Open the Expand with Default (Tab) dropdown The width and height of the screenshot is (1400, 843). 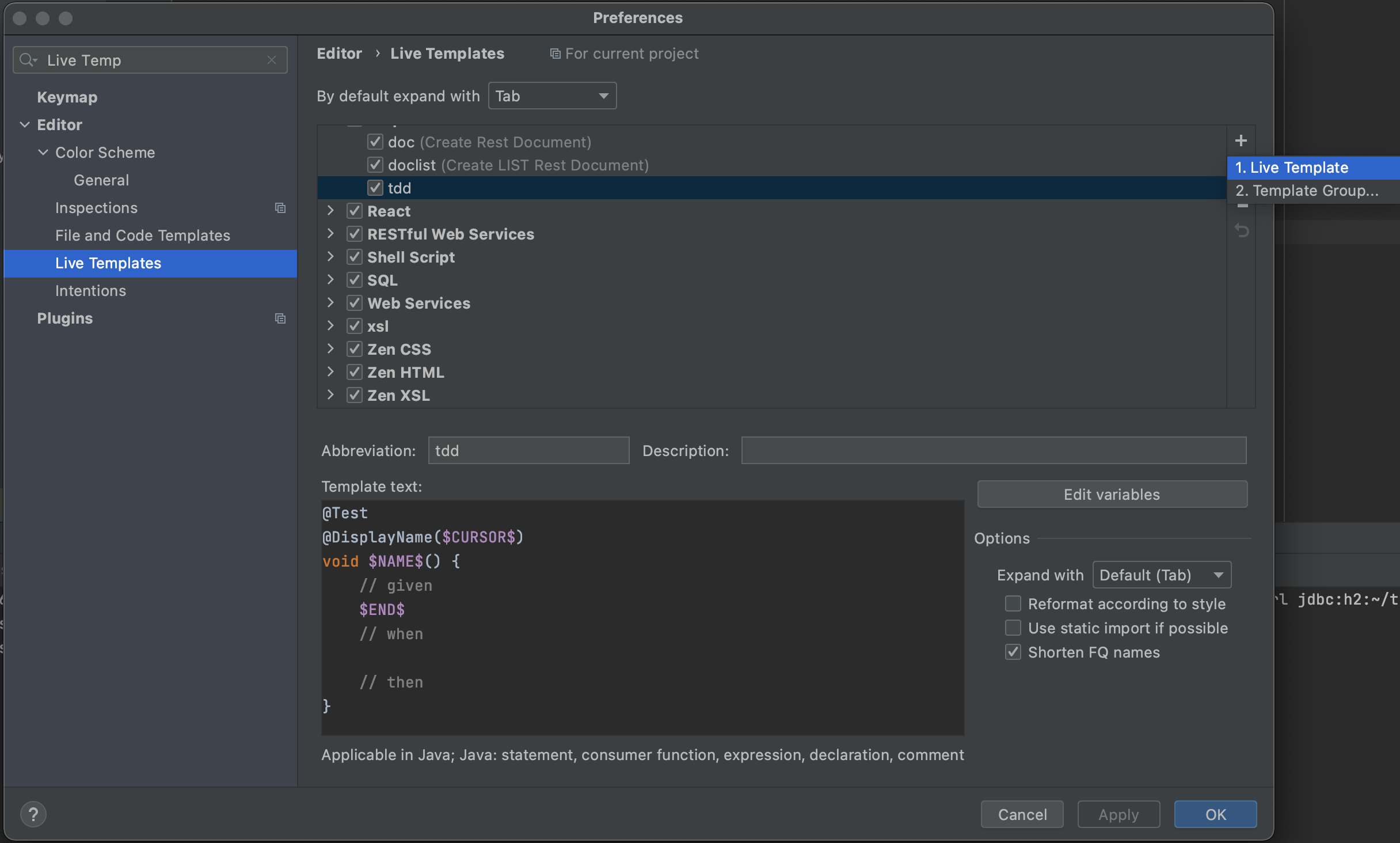coord(1161,575)
